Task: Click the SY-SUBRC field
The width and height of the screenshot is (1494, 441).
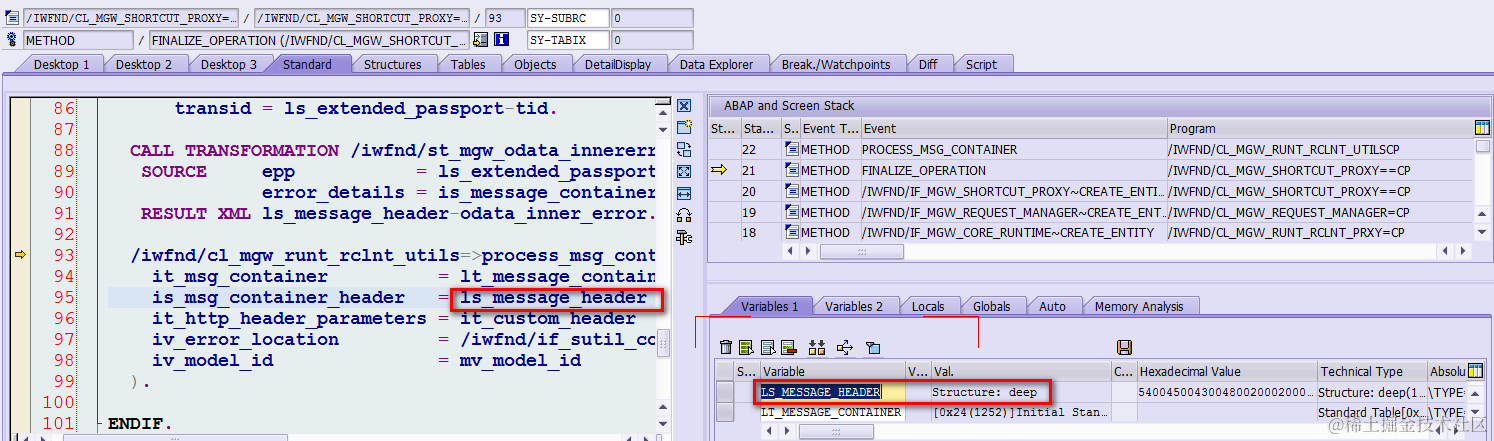Action: 567,18
